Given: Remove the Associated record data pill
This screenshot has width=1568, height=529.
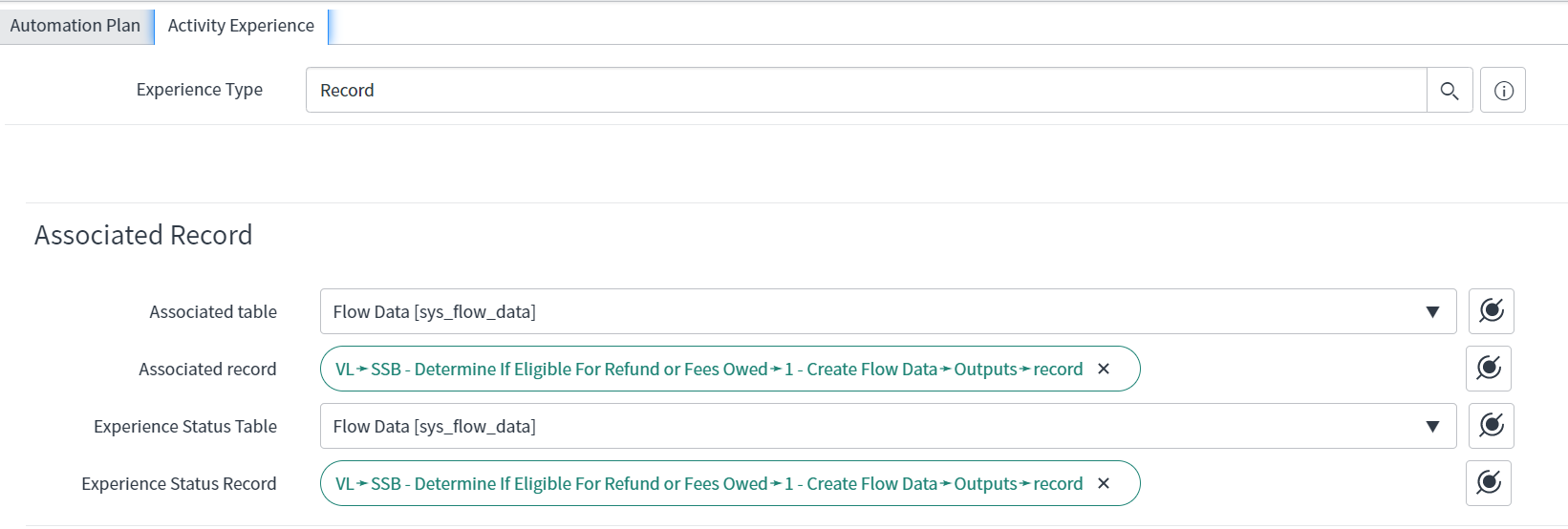Looking at the screenshot, I should [1104, 370].
